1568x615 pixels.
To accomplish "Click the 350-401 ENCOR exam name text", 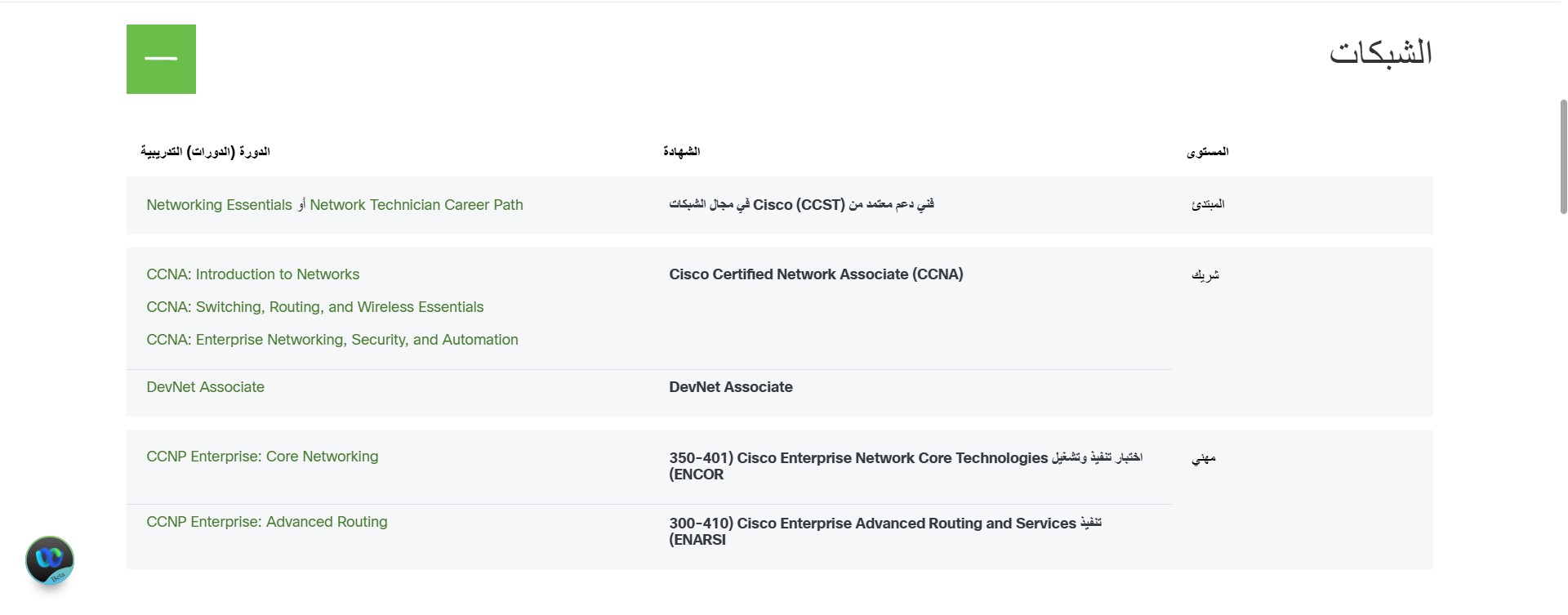I will tap(906, 466).
